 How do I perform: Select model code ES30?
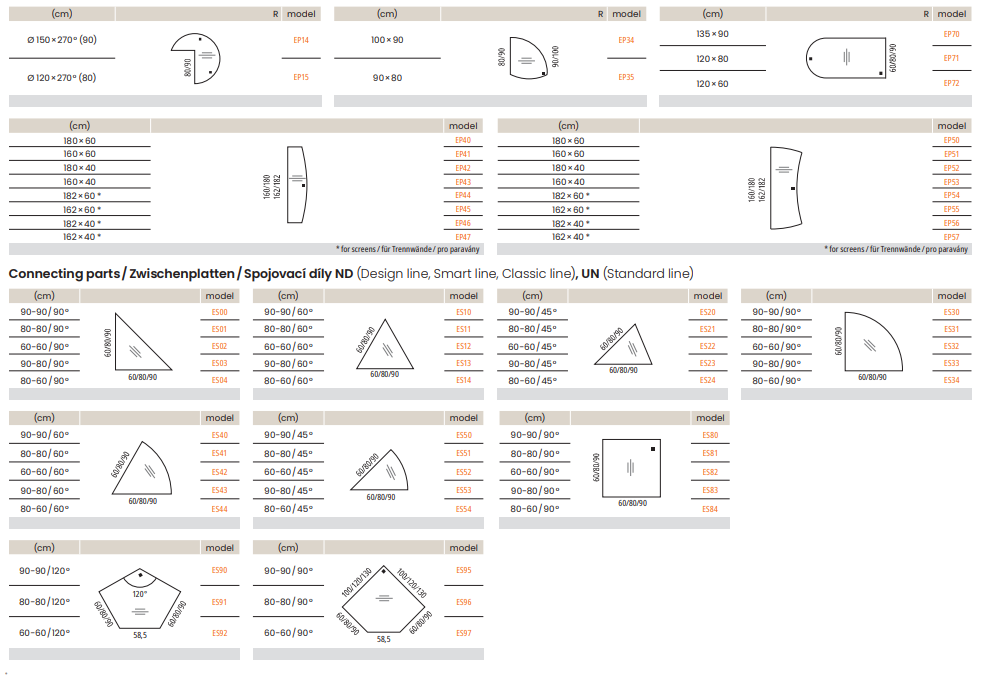[952, 312]
